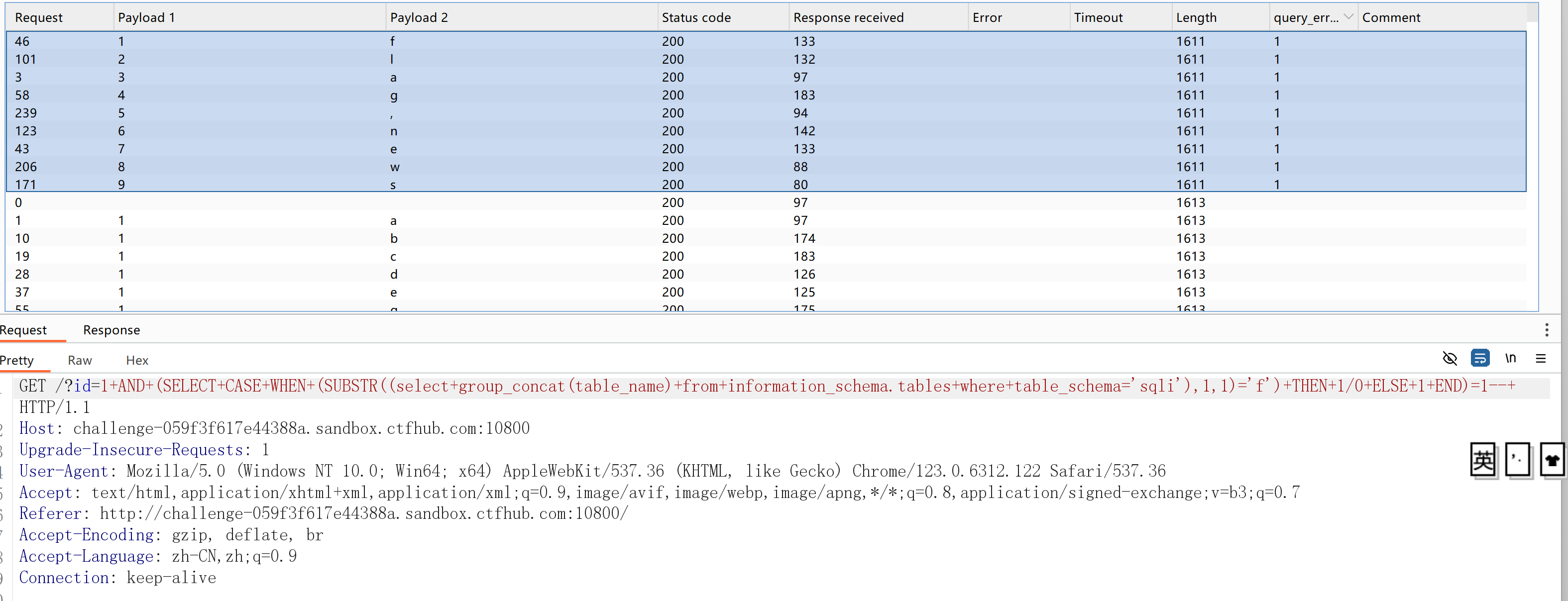Open the three-dot options menu
The height and width of the screenshot is (601, 1568).
[1546, 330]
